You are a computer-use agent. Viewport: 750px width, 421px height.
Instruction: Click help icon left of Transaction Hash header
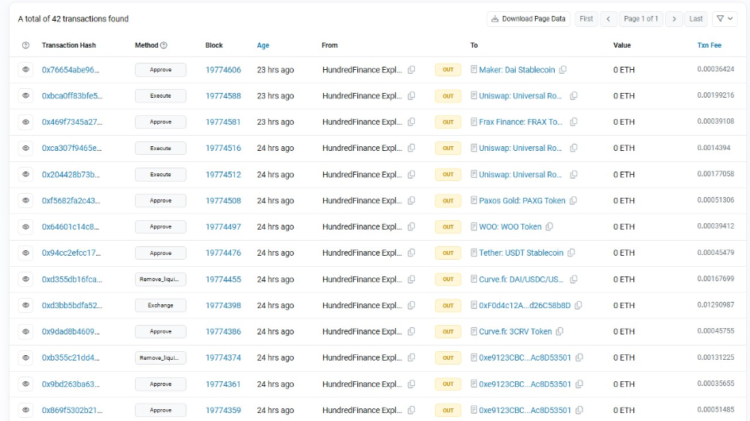pos(26,45)
